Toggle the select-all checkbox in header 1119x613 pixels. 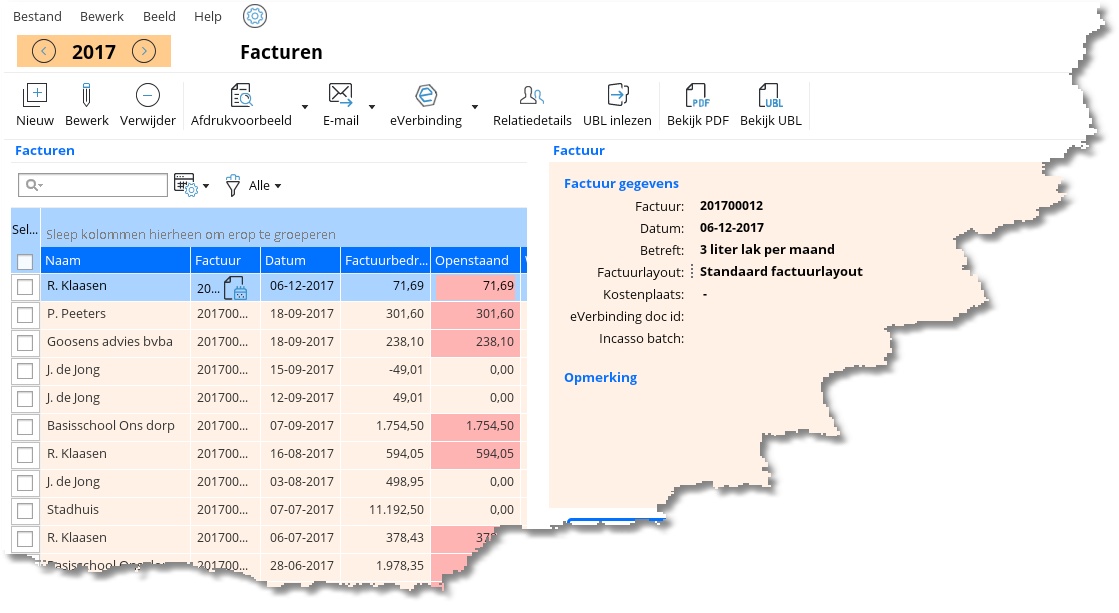(x=25, y=262)
